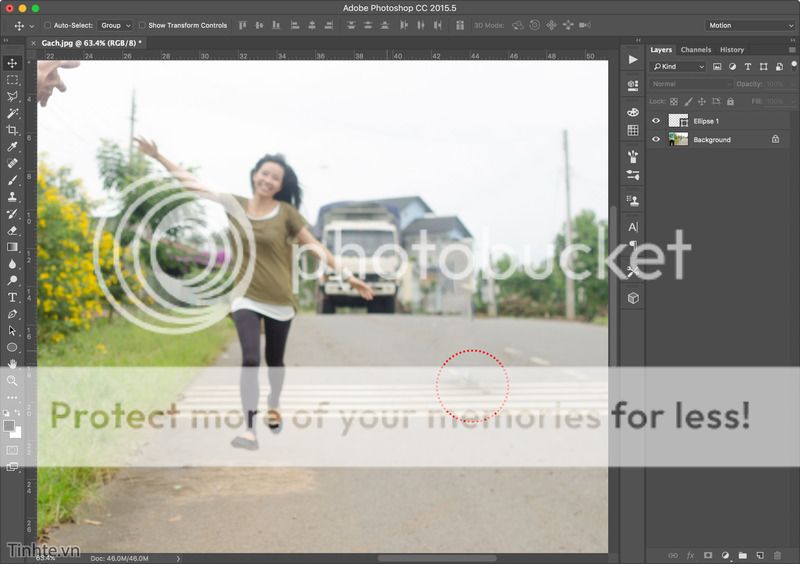Check Show Transform Controls
This screenshot has height=564, width=800.
142,25
